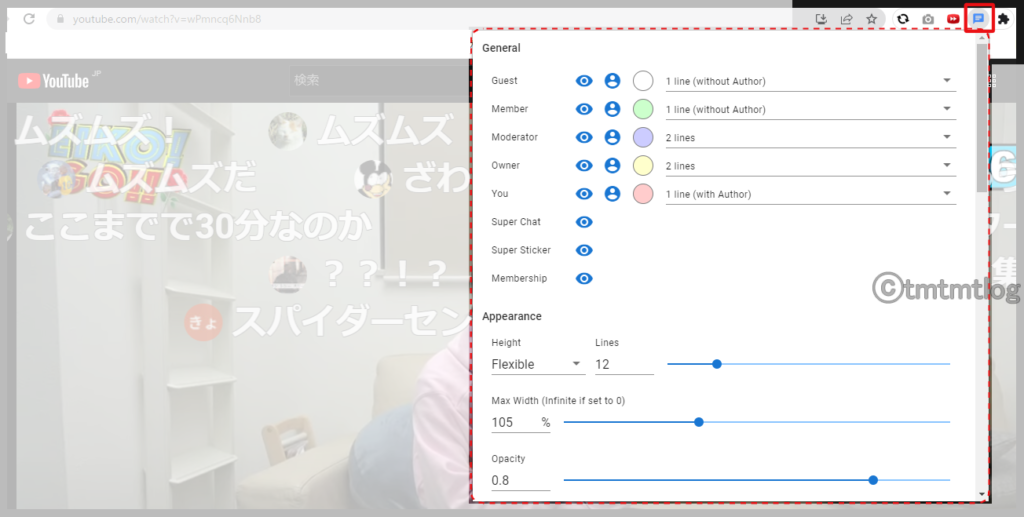Screen dimensions: 1024x517
Task: Click the Lines value field showing 12
Action: pos(624,364)
